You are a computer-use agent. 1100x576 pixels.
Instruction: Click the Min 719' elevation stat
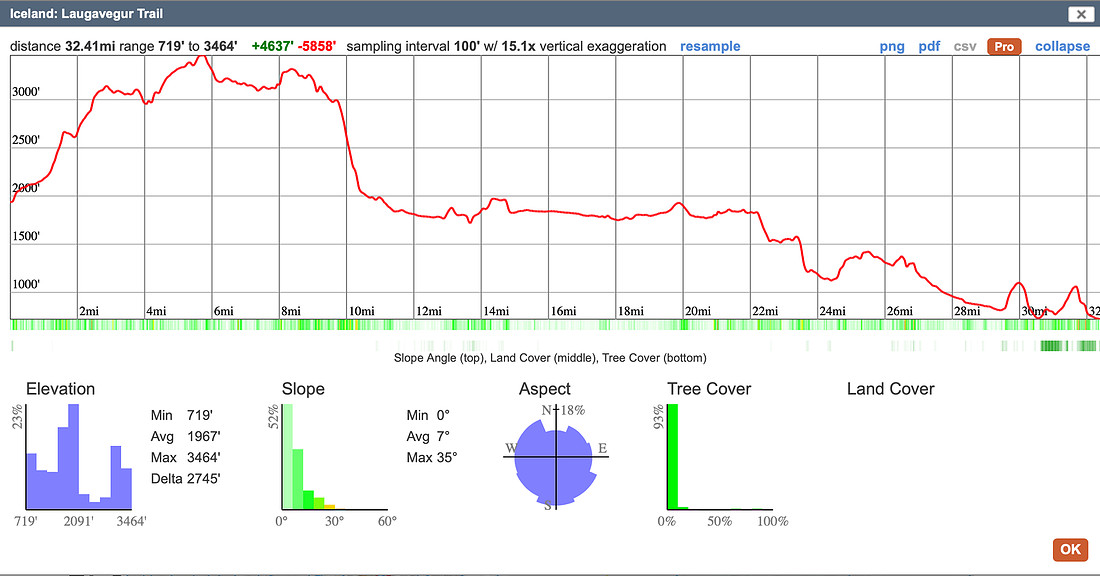click(x=182, y=415)
